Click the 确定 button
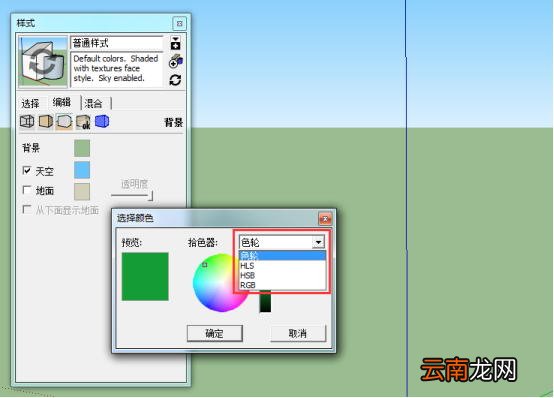Screen dimensions: 554x398 215,333
